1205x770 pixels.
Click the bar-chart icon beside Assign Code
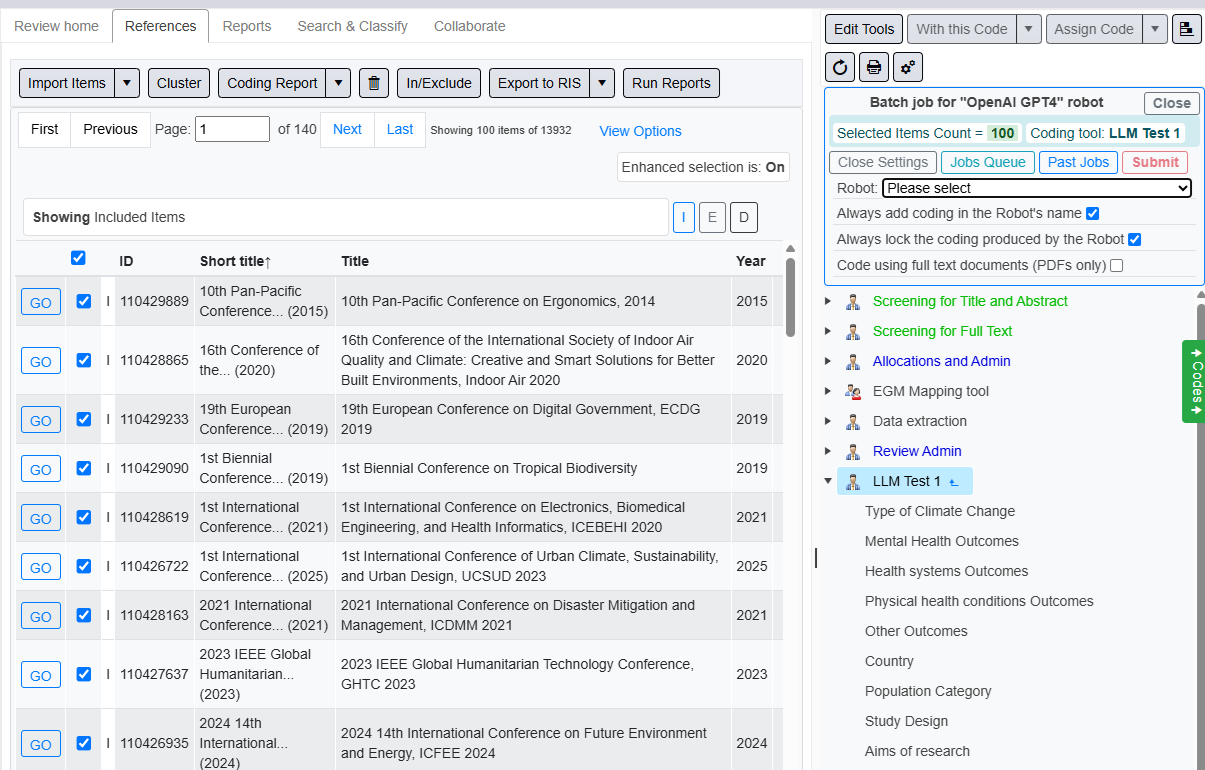tap(1186, 29)
